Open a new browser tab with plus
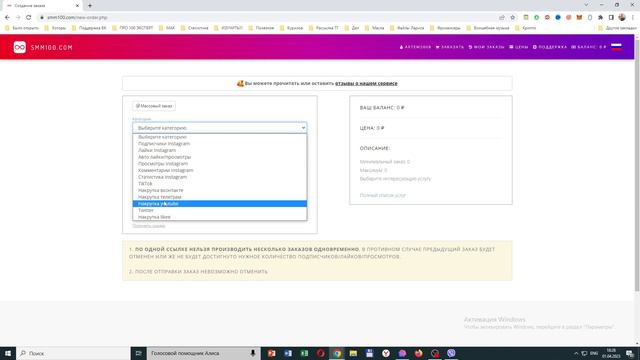640x360 pixels. click(90, 6)
